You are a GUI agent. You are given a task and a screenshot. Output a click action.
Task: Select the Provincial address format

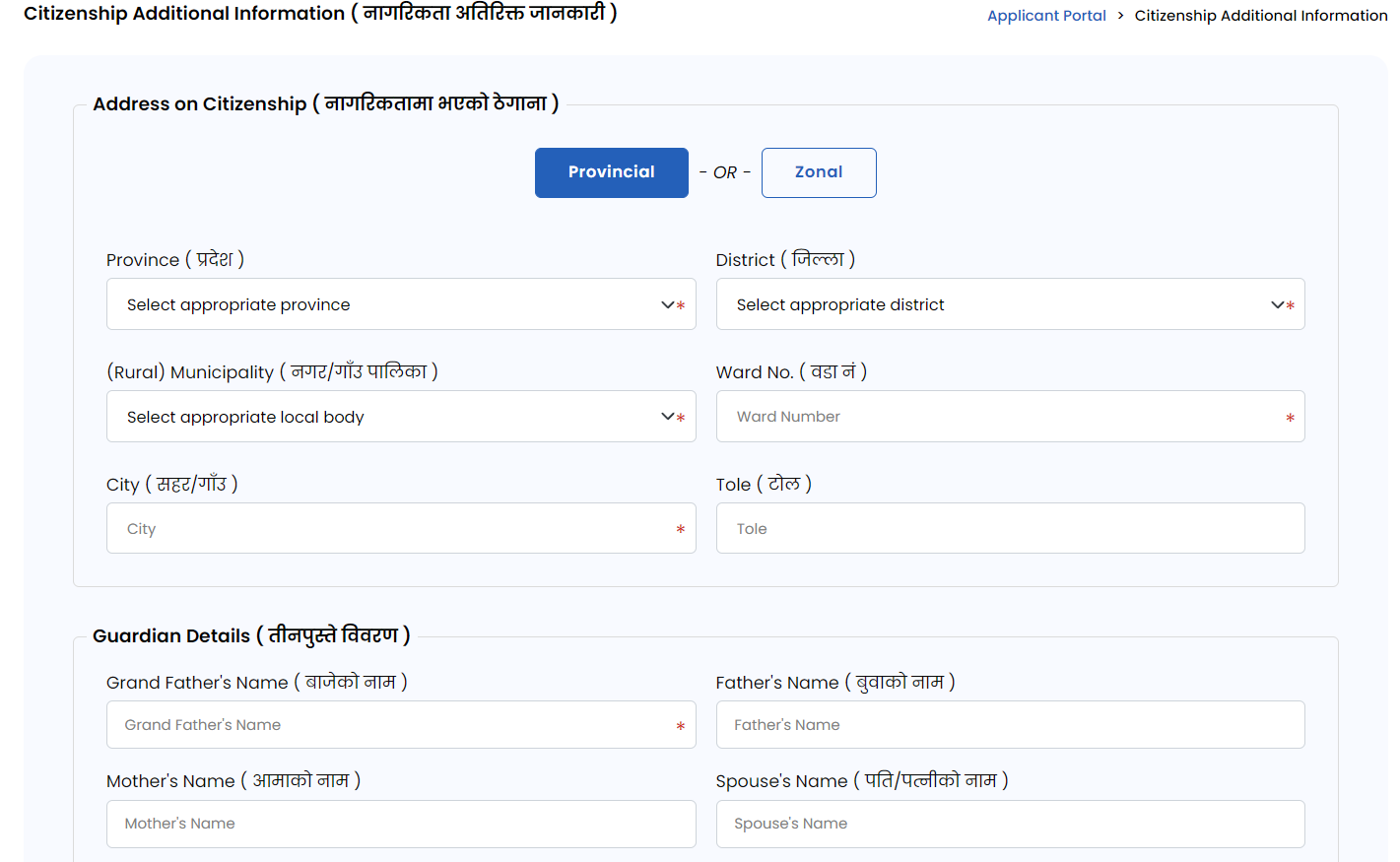click(611, 172)
